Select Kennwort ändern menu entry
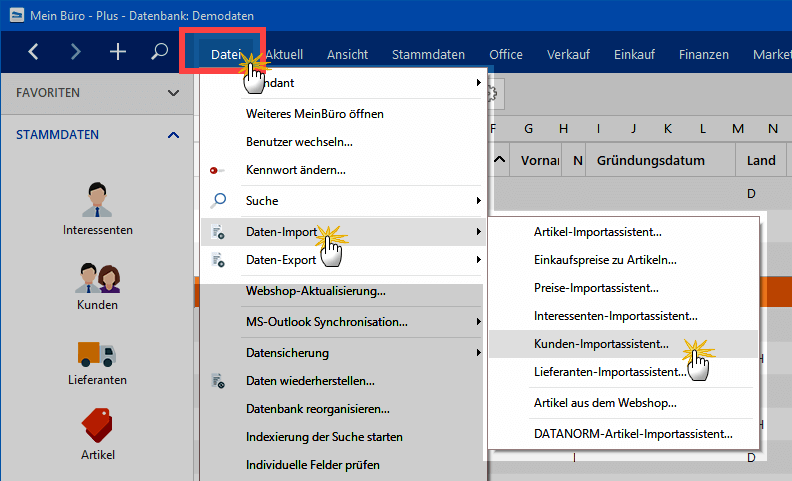This screenshot has width=792, height=481. click(x=343, y=170)
